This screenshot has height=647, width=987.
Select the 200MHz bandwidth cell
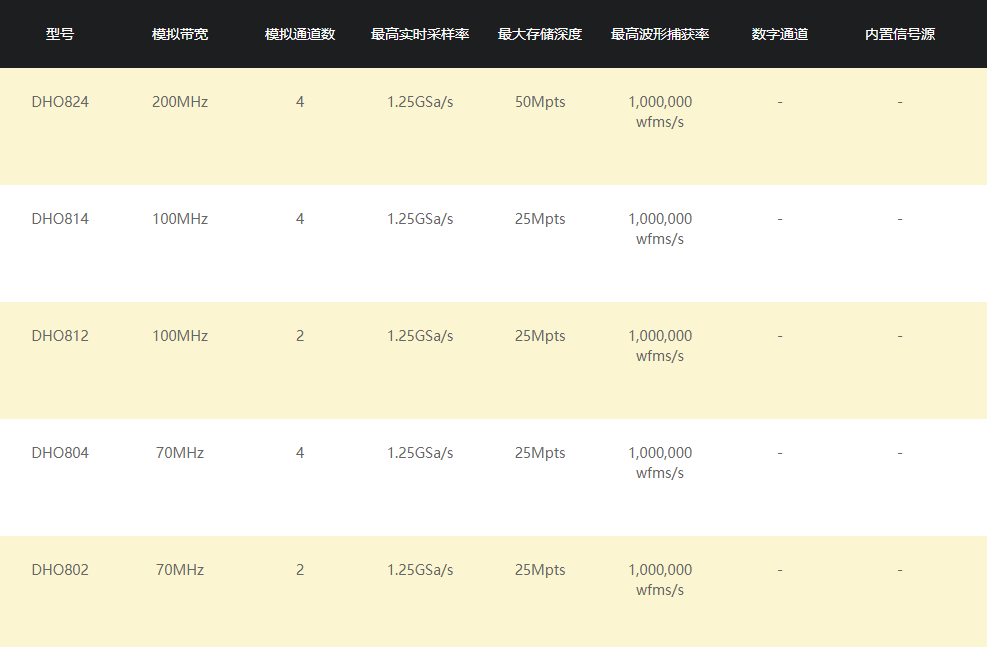[180, 102]
